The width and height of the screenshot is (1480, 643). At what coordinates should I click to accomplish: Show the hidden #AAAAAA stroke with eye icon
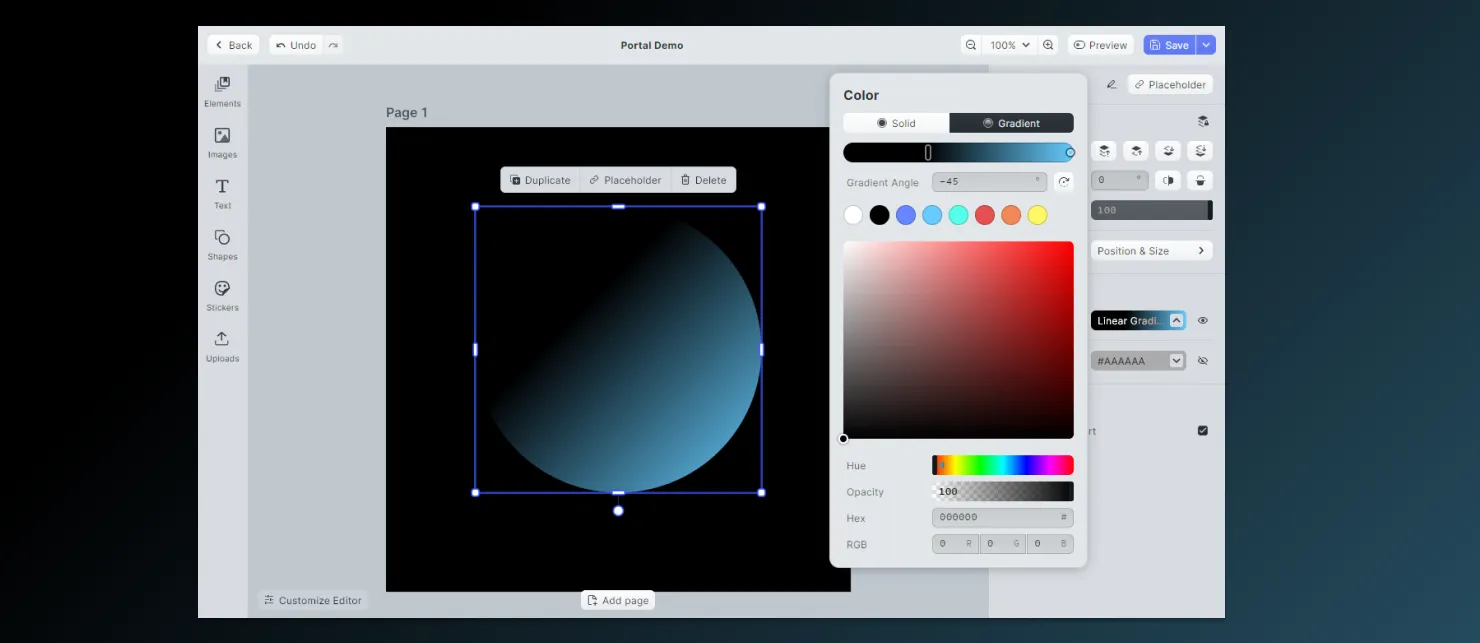[x=1203, y=361]
